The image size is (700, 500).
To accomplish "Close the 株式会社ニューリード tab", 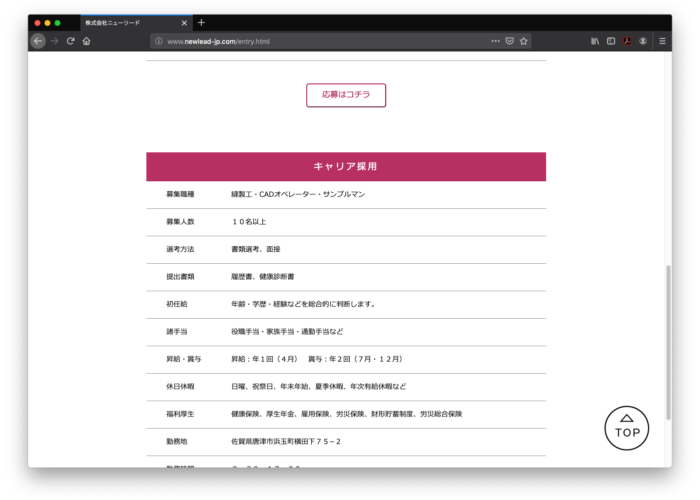I will coord(184,22).
